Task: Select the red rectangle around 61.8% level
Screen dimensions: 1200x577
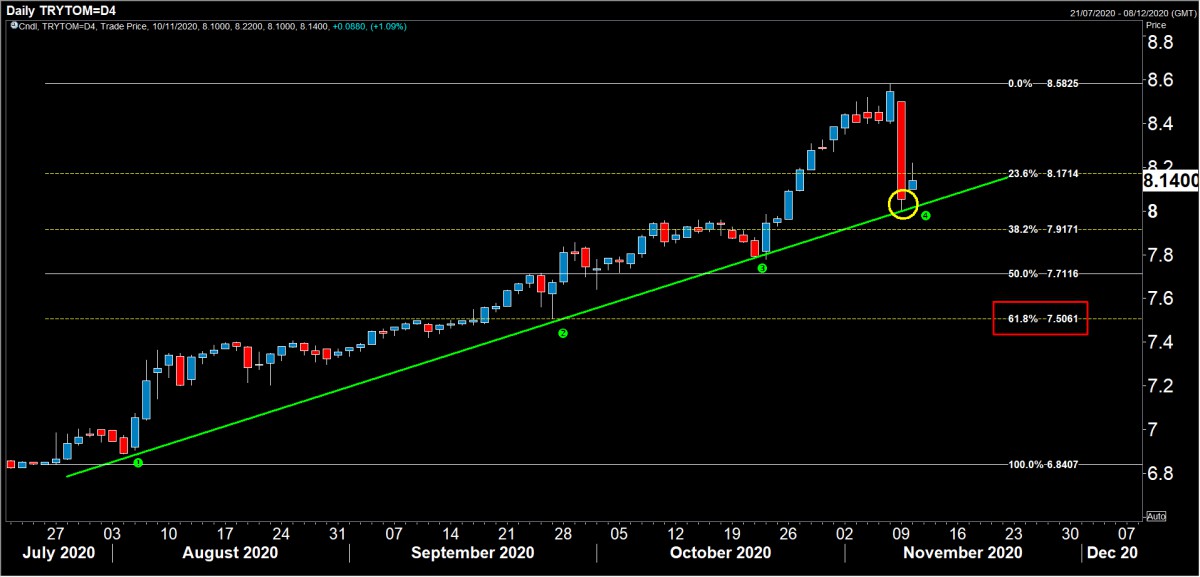Action: (x=1040, y=318)
